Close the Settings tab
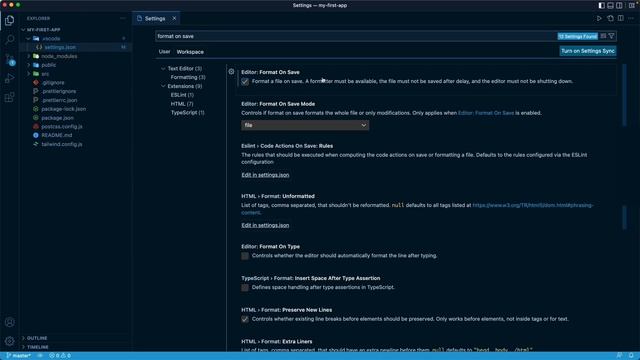Viewport: 640px width, 360px height. (174, 18)
